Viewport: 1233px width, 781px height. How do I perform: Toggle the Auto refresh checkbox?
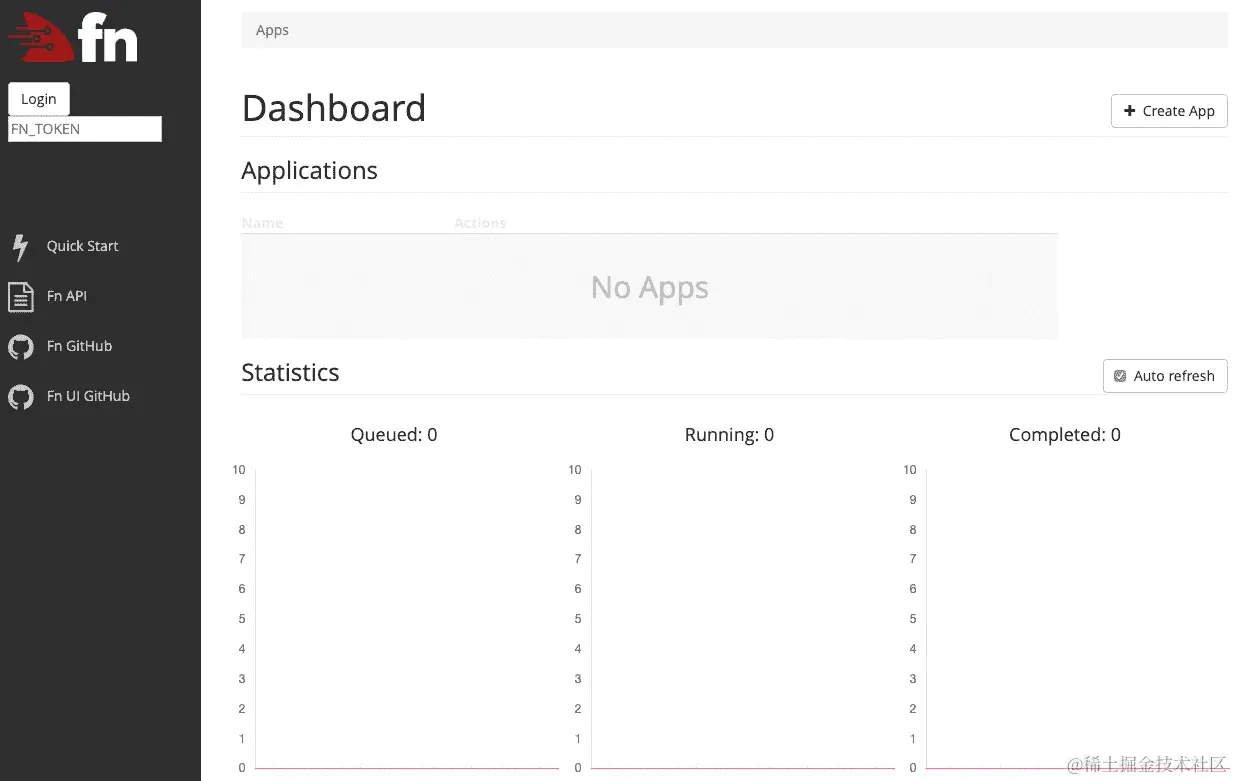tap(1120, 376)
